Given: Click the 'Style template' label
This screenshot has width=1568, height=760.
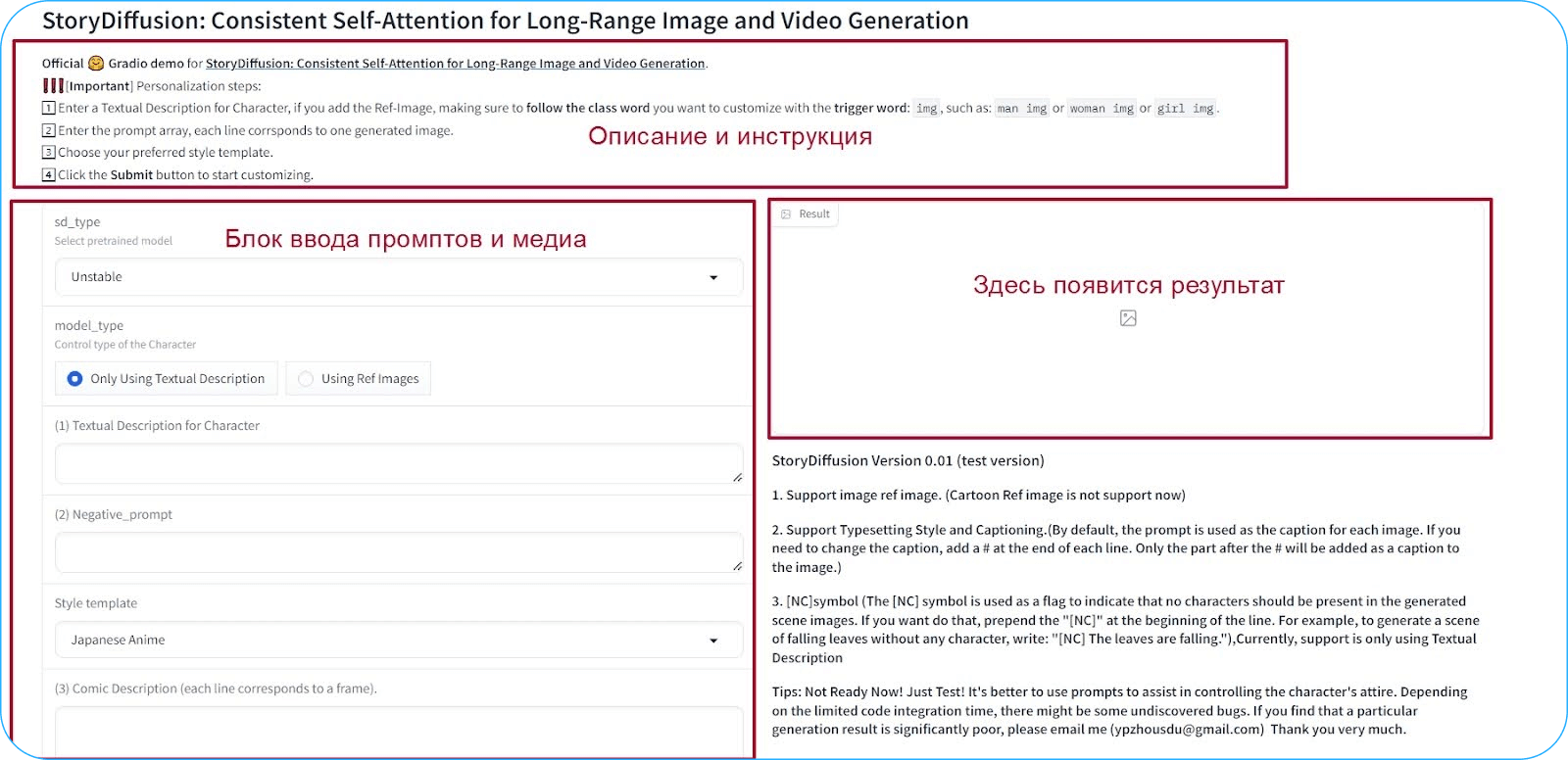Looking at the screenshot, I should pyautogui.click(x=96, y=603).
